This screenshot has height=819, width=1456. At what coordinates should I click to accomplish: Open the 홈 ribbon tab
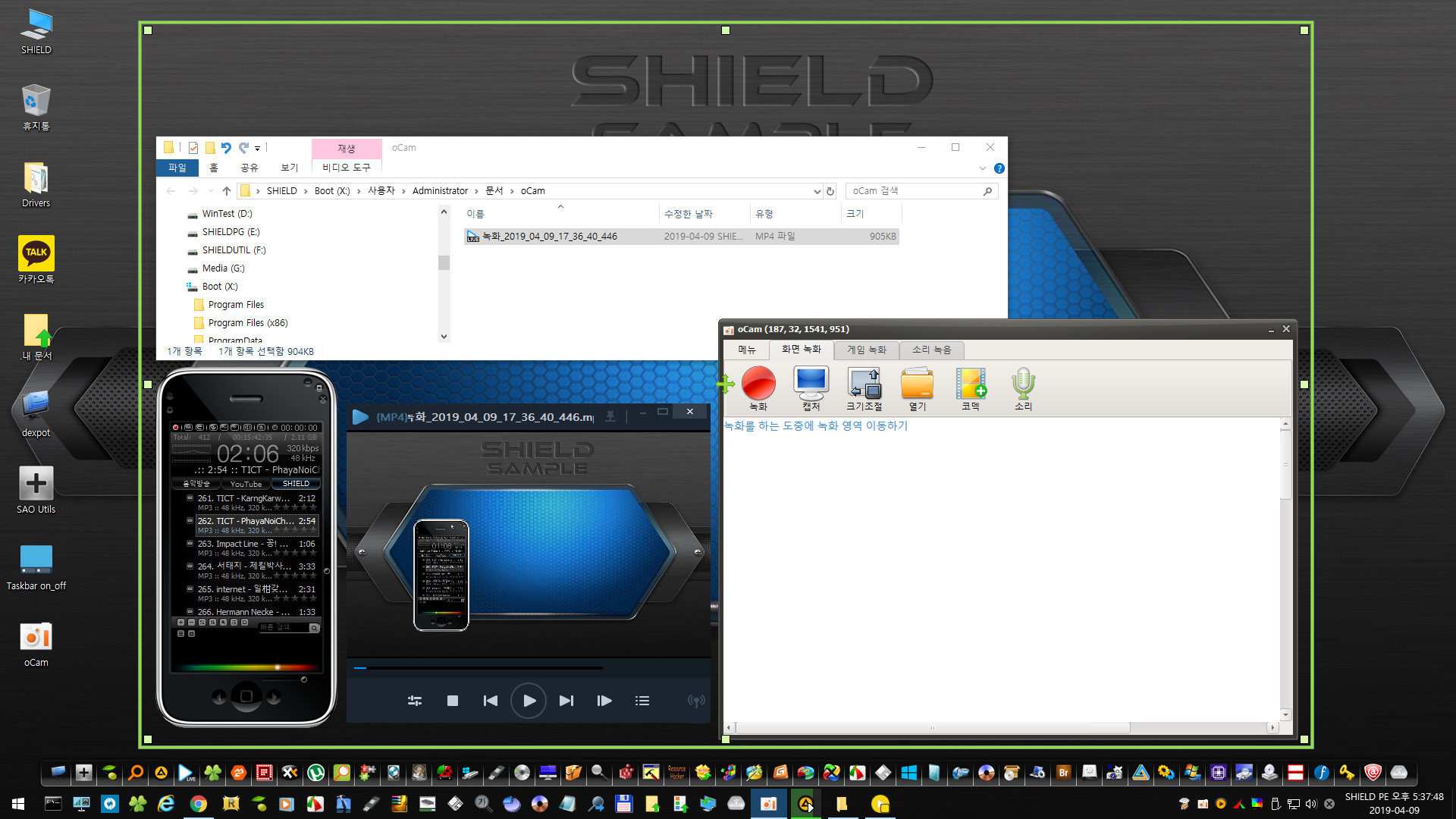pos(214,168)
